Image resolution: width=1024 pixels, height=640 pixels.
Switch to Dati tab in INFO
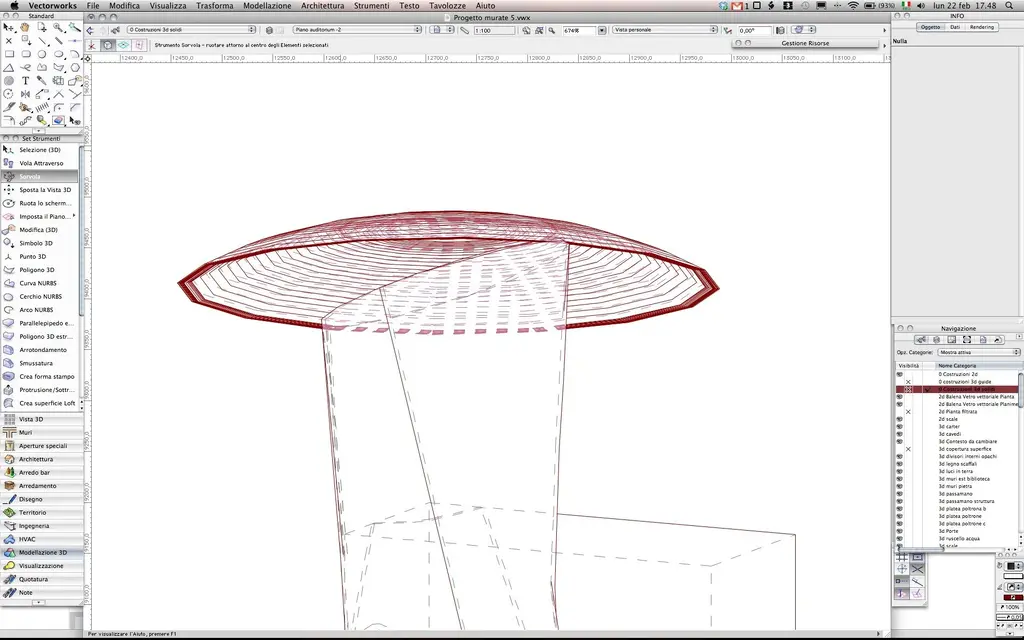[955, 27]
